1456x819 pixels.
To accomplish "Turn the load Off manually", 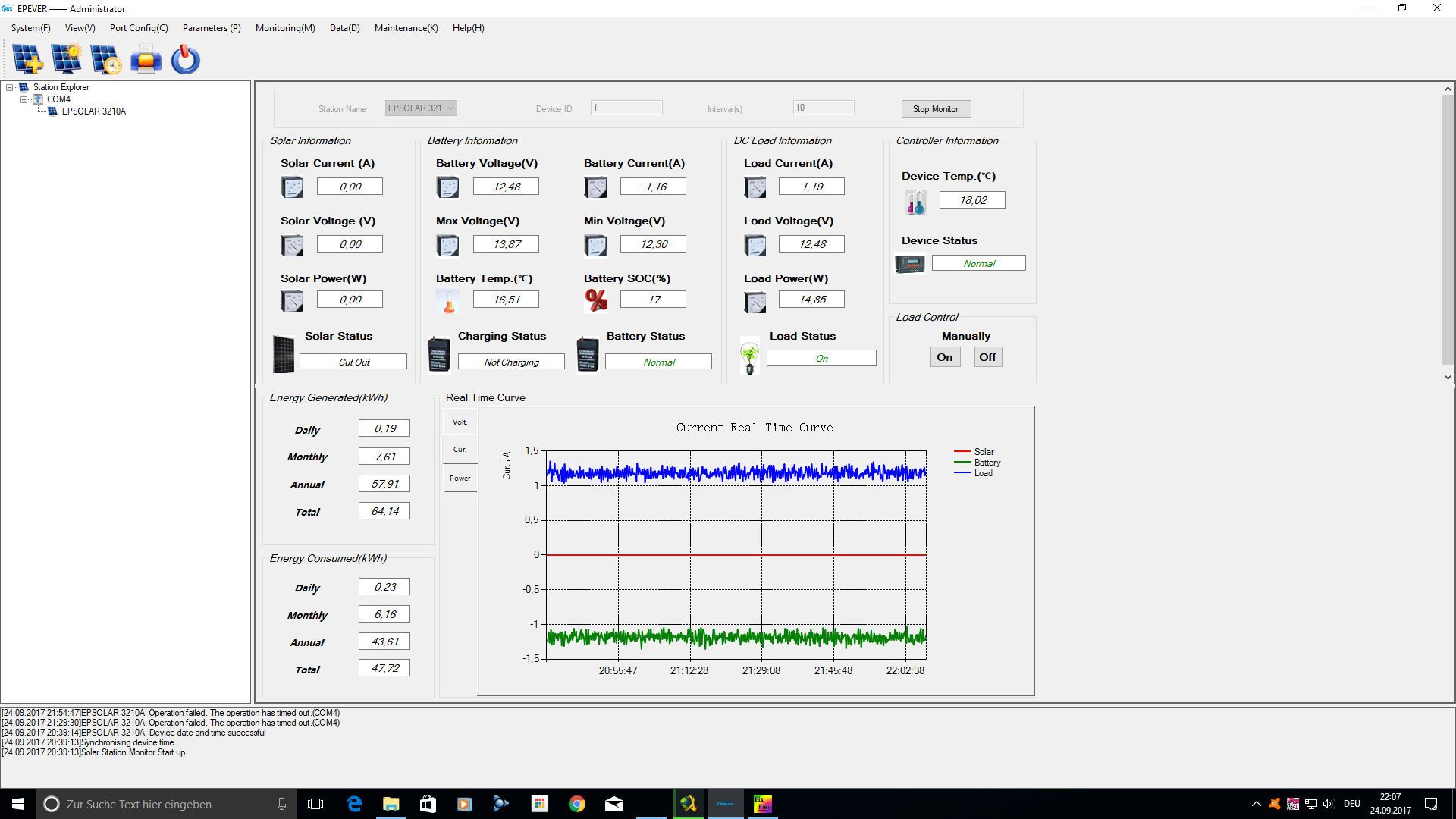I will coord(987,357).
